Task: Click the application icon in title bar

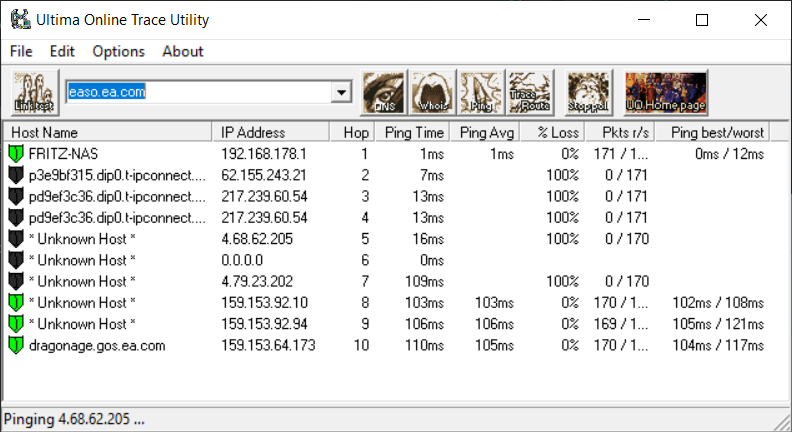Action: pos(21,20)
